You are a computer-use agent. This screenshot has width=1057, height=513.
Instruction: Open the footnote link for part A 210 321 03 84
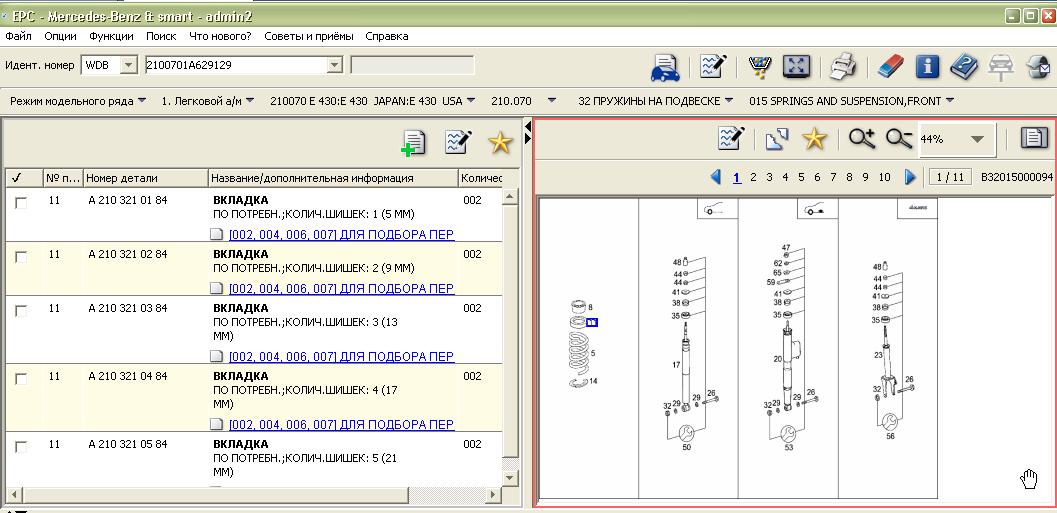click(x=341, y=356)
